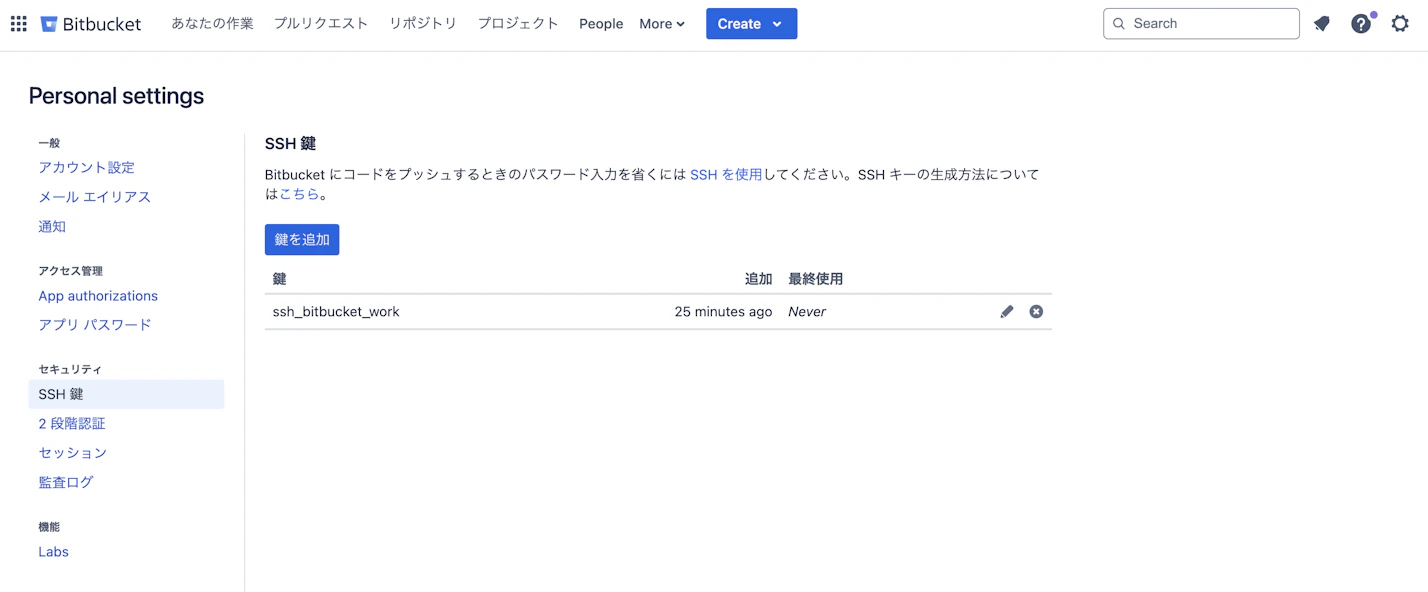Click the 25 minutes ago cell
The height and width of the screenshot is (592, 1428).
tap(723, 312)
